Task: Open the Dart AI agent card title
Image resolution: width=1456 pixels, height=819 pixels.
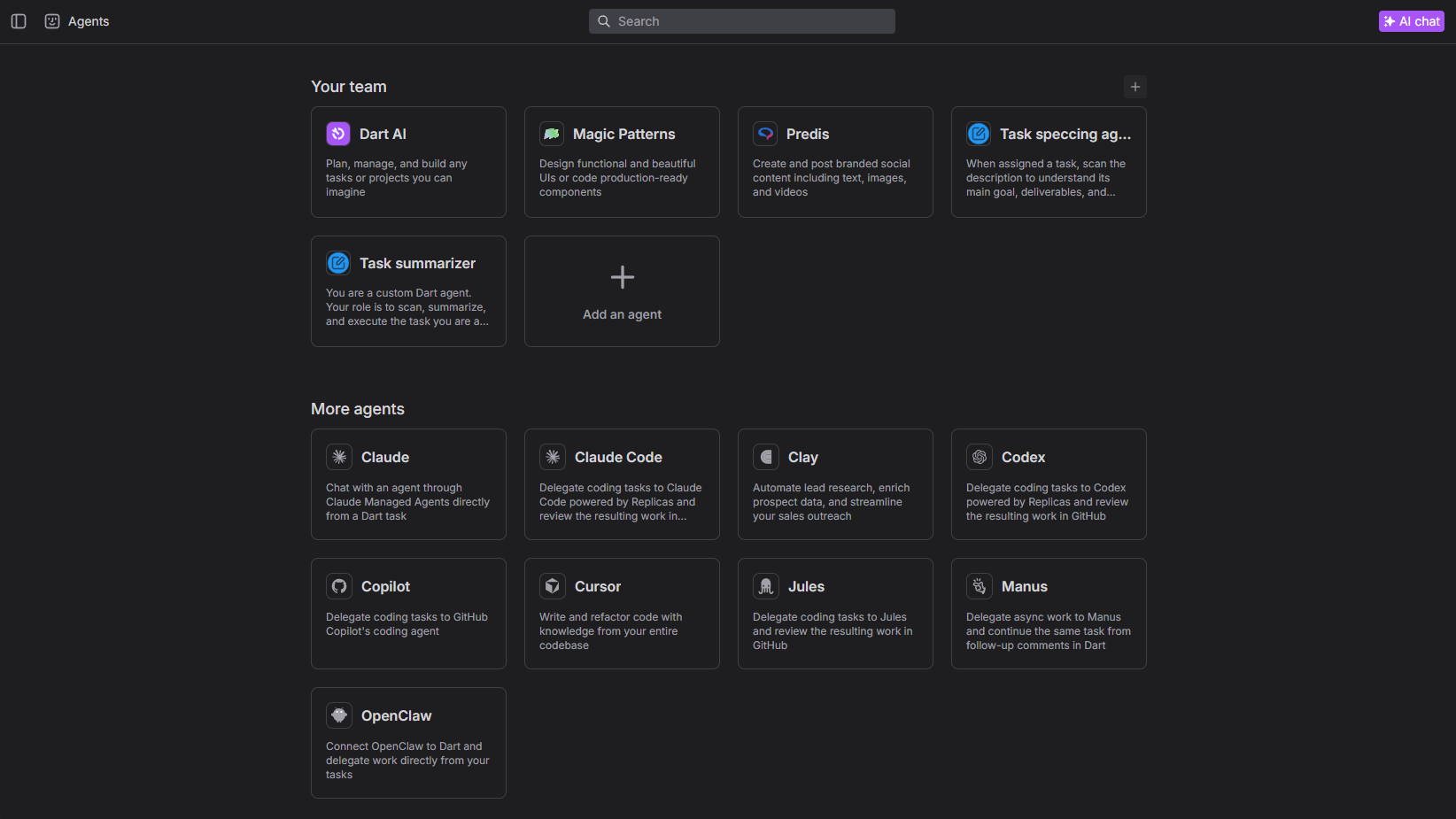Action: (383, 134)
